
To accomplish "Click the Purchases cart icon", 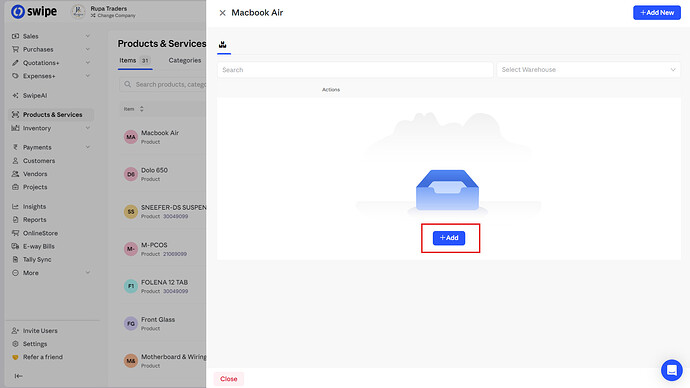I will tap(15, 49).
